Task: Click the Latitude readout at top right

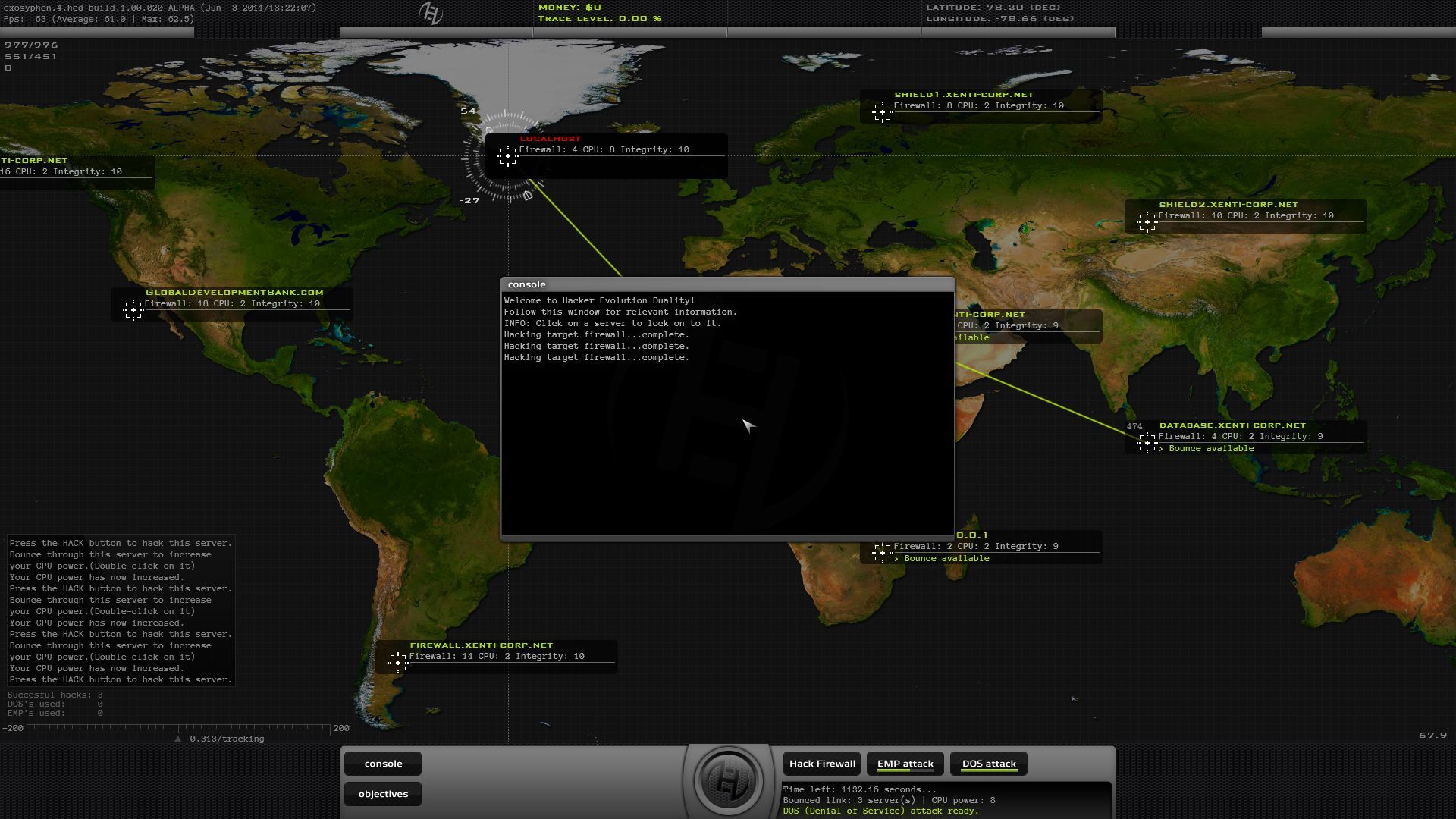Action: pyautogui.click(x=993, y=8)
